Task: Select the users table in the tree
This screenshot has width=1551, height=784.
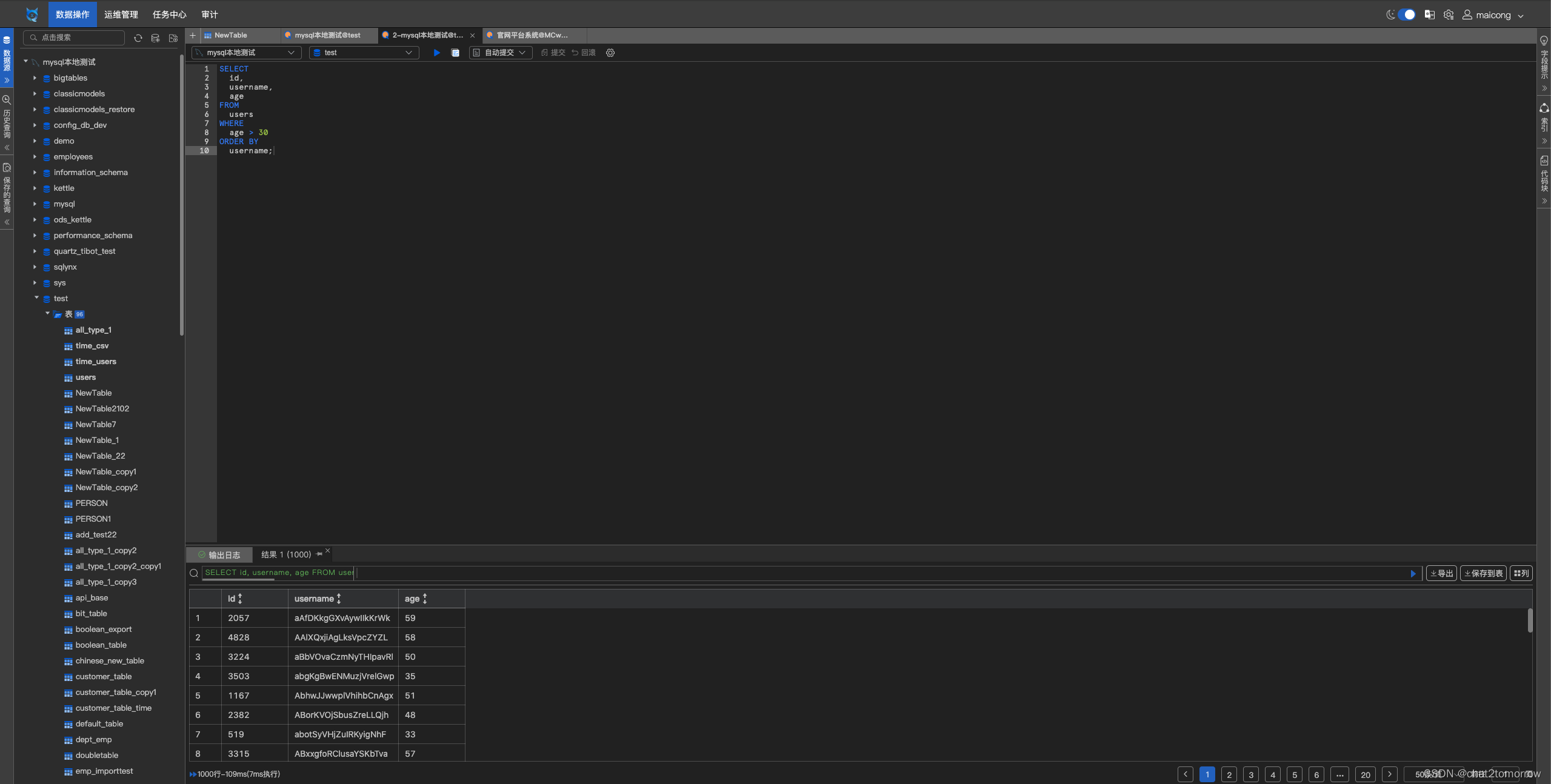Action: pyautogui.click(x=86, y=377)
